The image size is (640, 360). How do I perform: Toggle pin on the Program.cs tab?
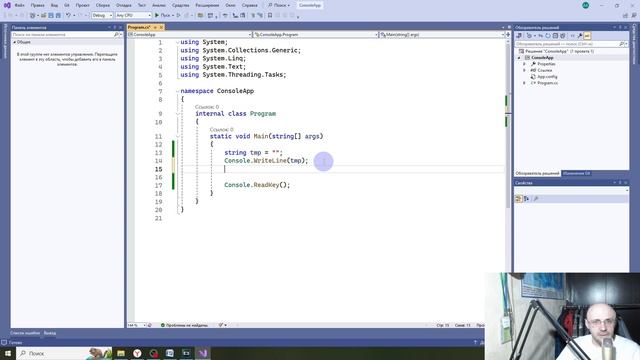click(155, 27)
